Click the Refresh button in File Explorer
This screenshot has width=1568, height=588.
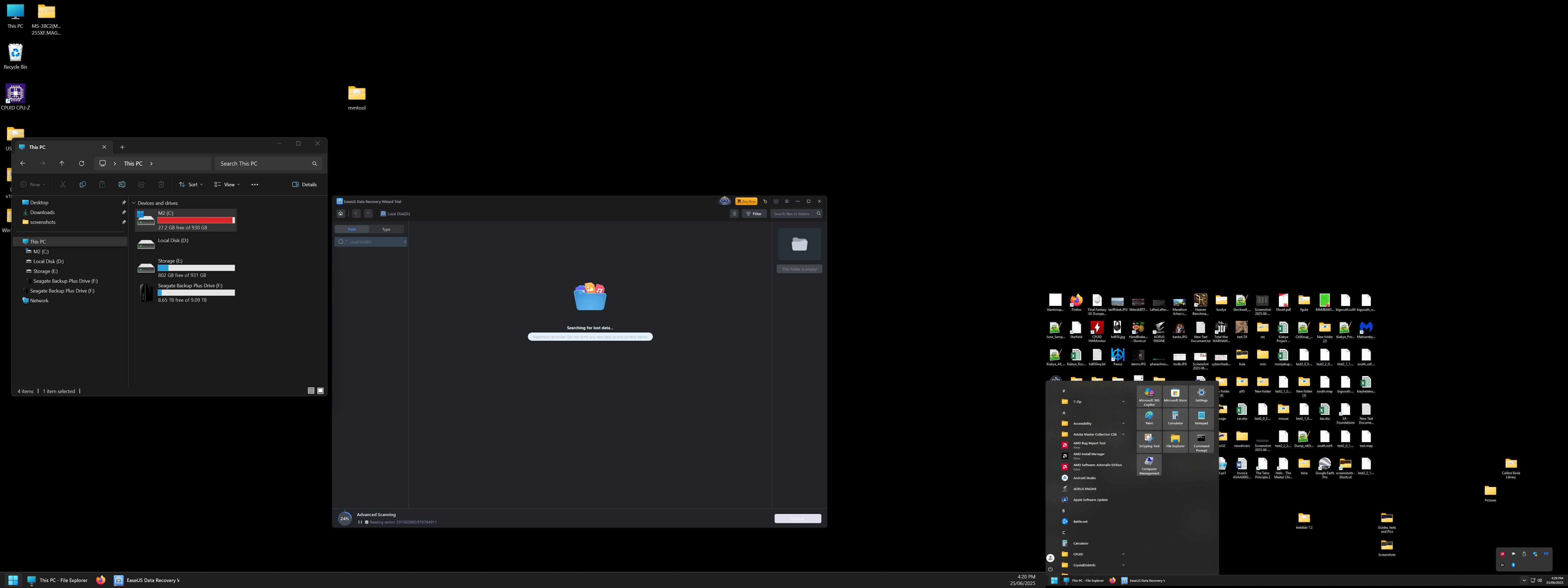(82, 163)
